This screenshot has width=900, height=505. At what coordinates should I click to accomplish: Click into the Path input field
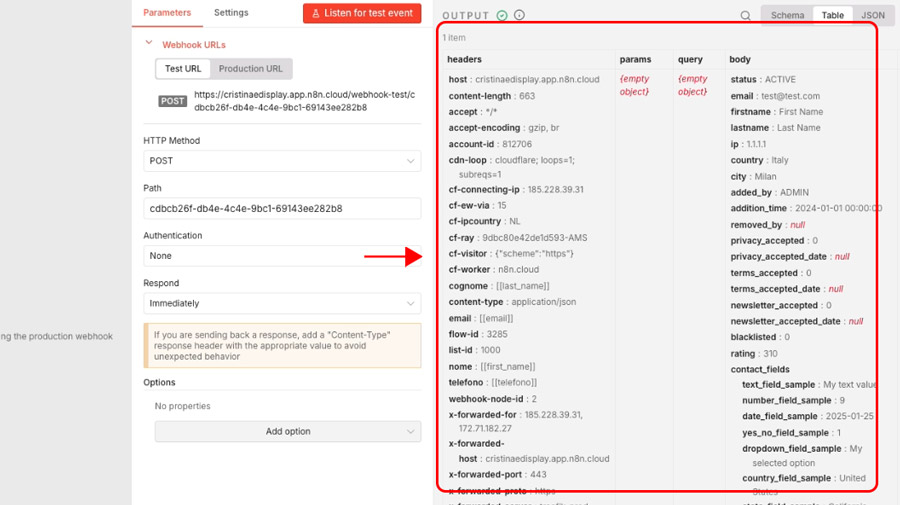pos(282,209)
